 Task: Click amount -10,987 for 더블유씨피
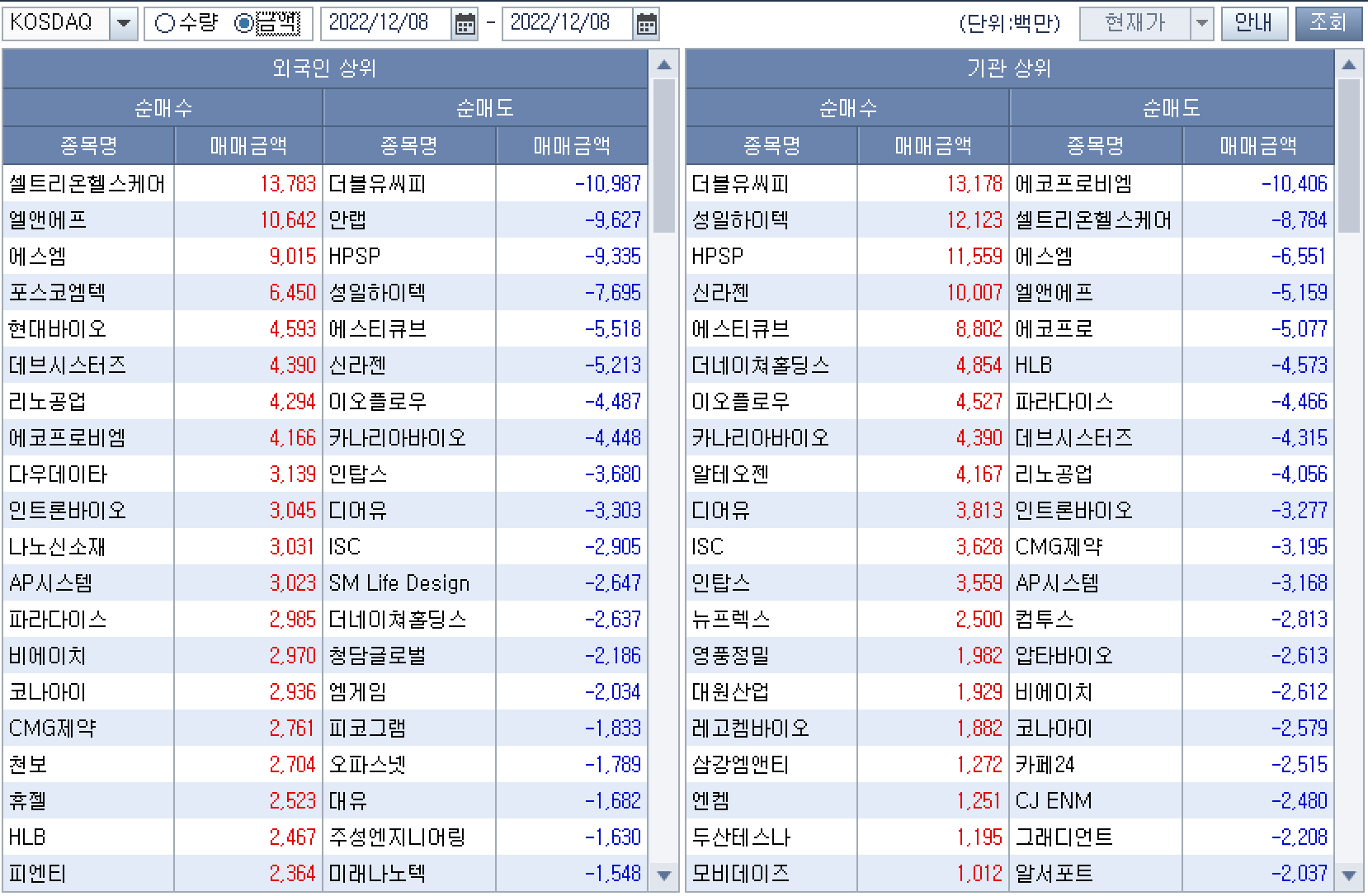click(608, 184)
